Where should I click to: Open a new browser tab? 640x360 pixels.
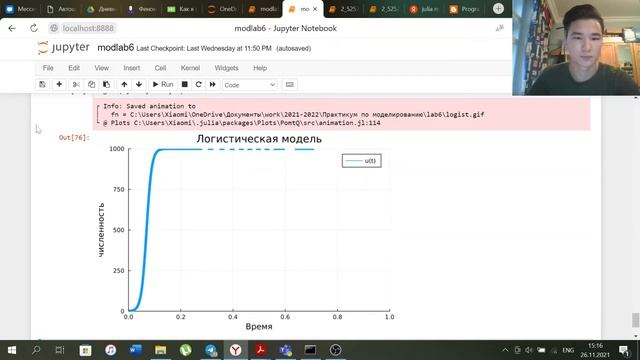coord(498,9)
